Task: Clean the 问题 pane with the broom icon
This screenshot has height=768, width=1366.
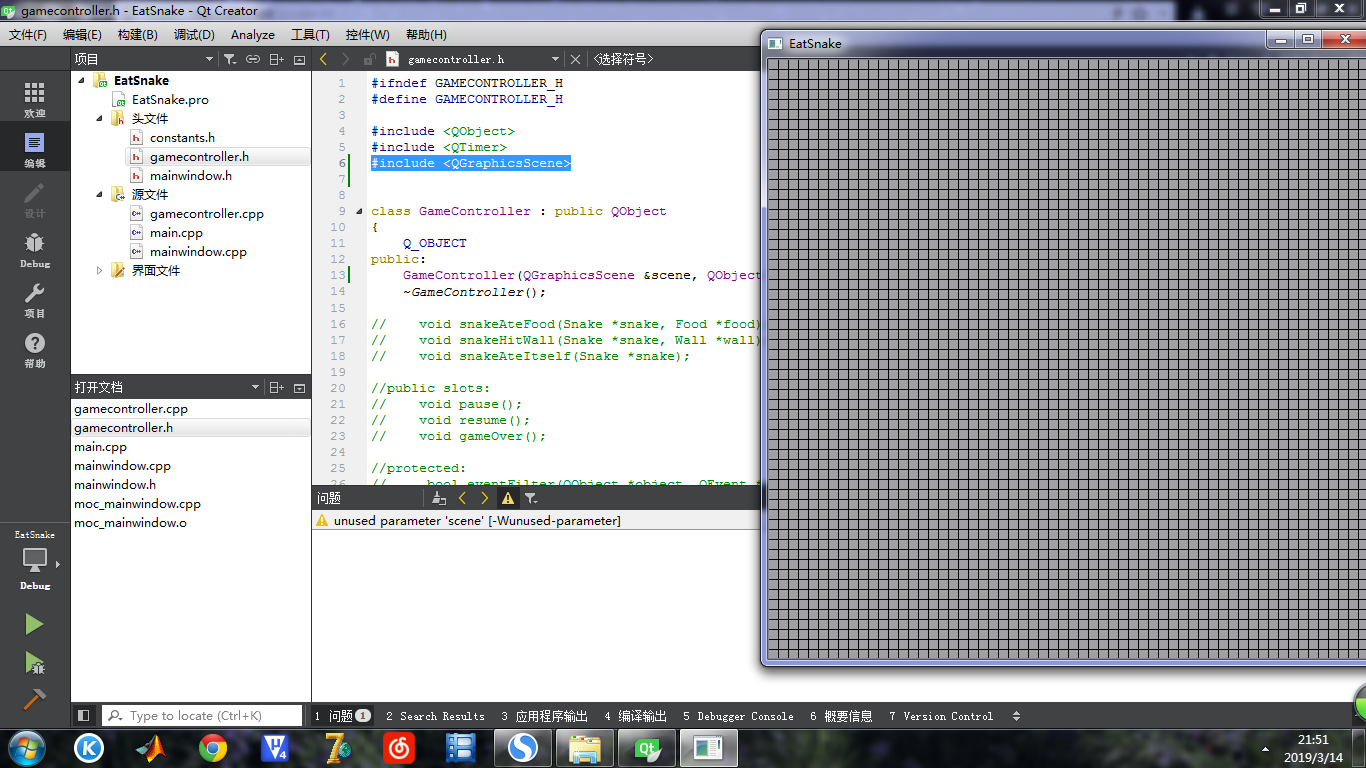Action: click(438, 497)
